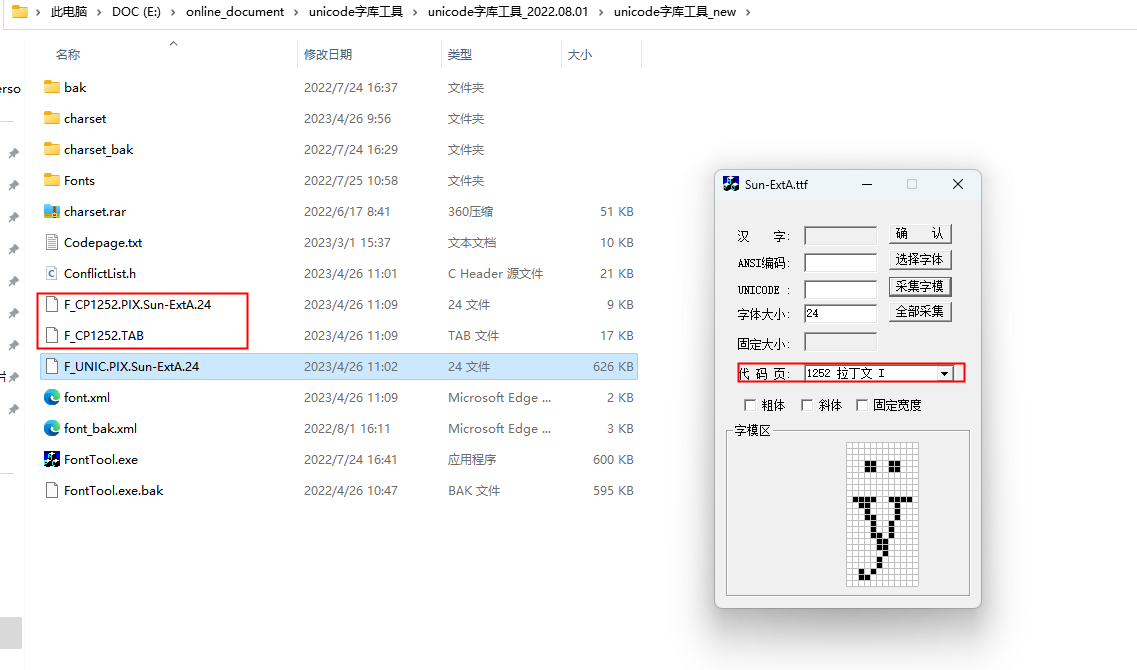Expand chevron after unicode字库工具_new breadcrumb

(748, 12)
